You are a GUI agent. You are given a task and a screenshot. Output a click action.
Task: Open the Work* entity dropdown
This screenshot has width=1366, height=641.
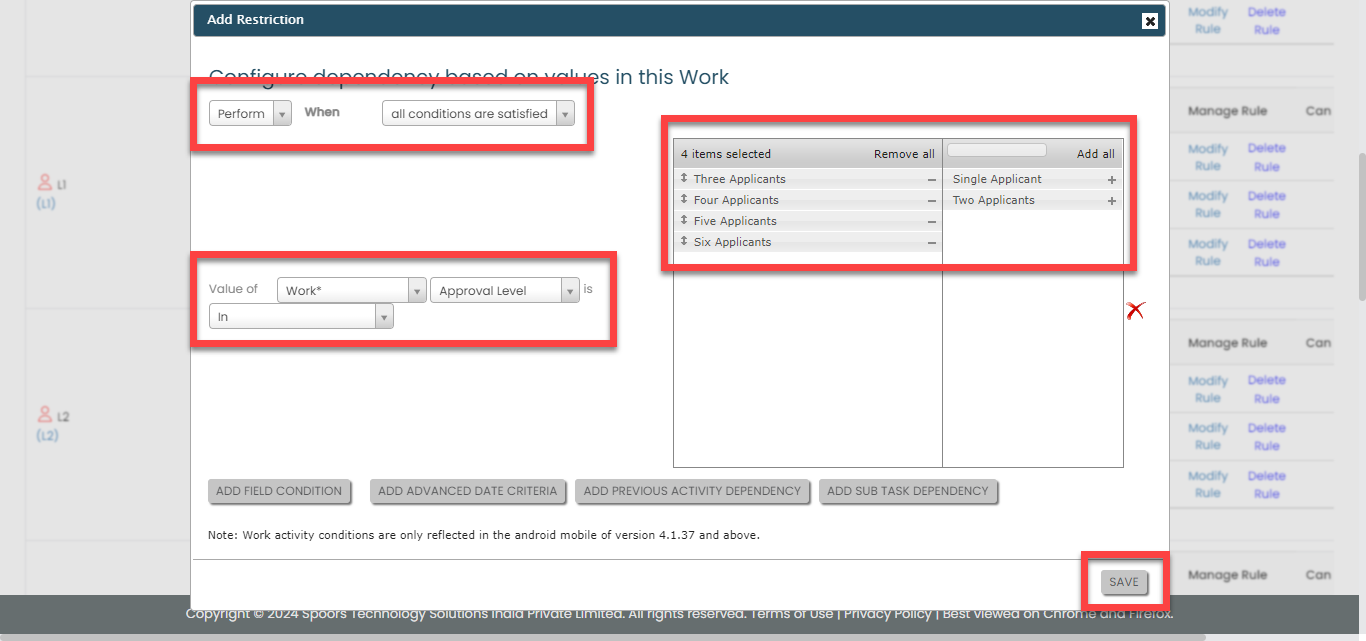pyautogui.click(x=351, y=291)
